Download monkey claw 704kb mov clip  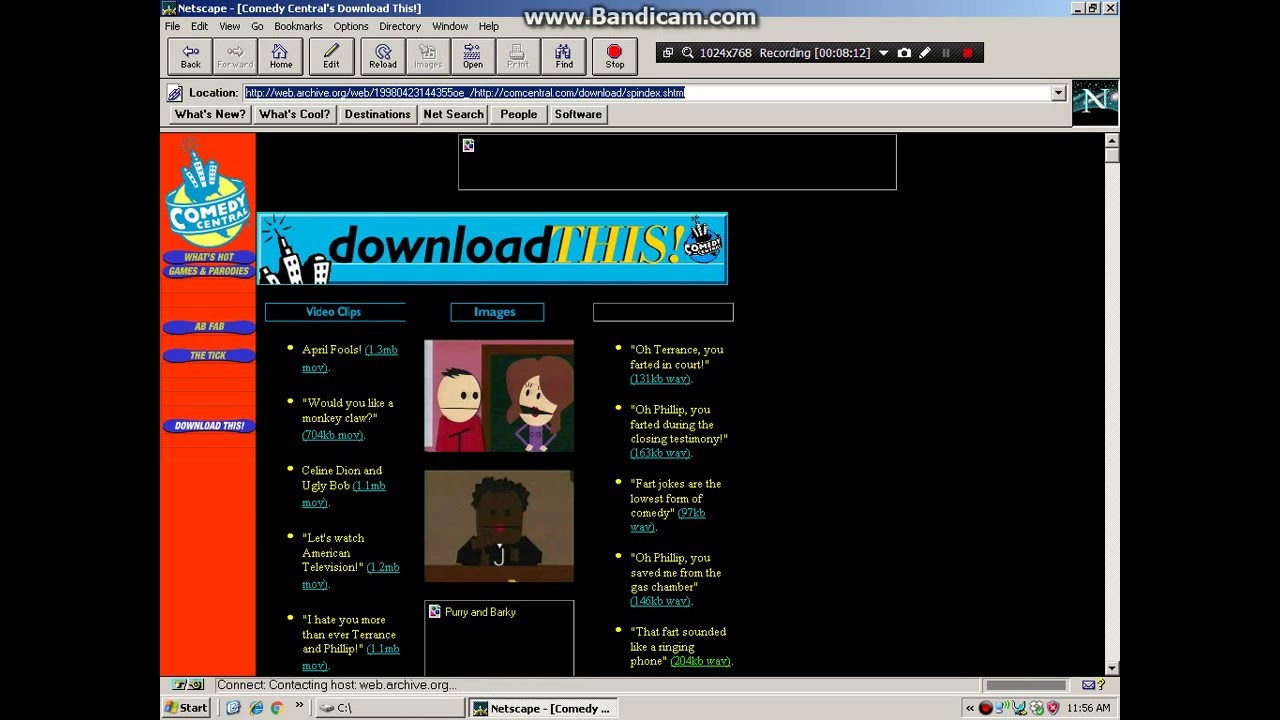(x=333, y=435)
